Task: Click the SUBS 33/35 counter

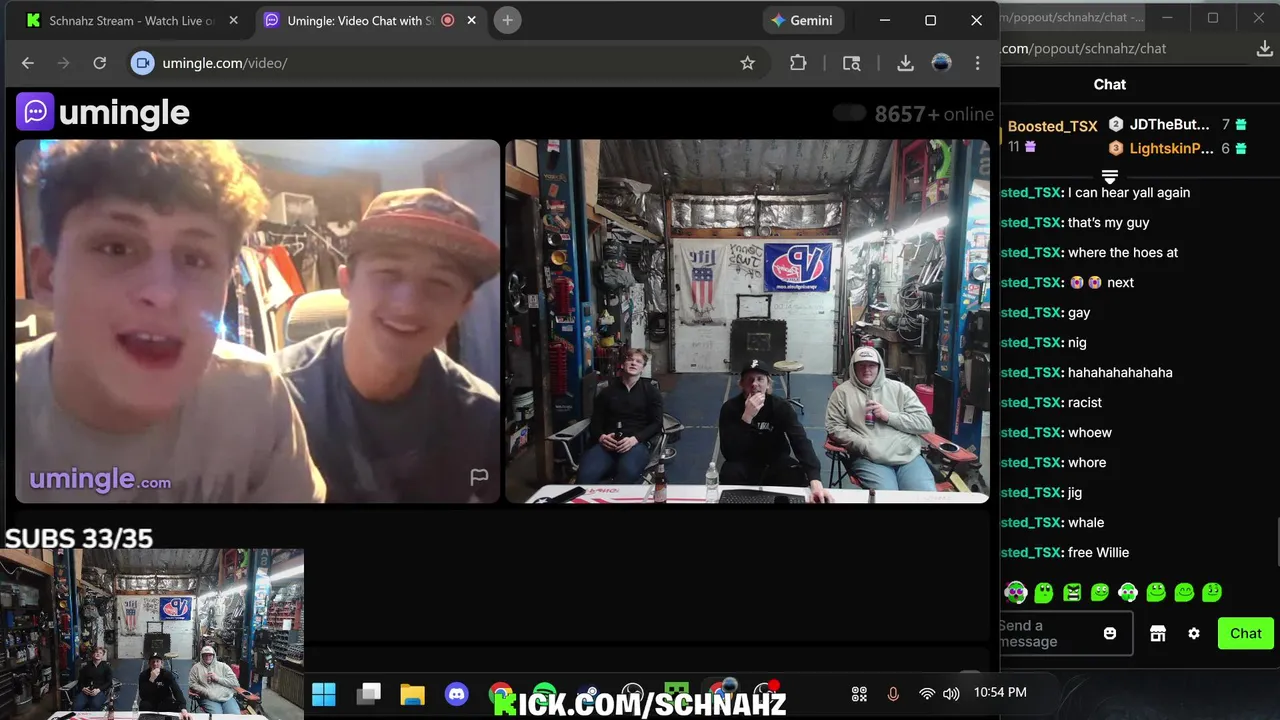Action: coord(79,538)
